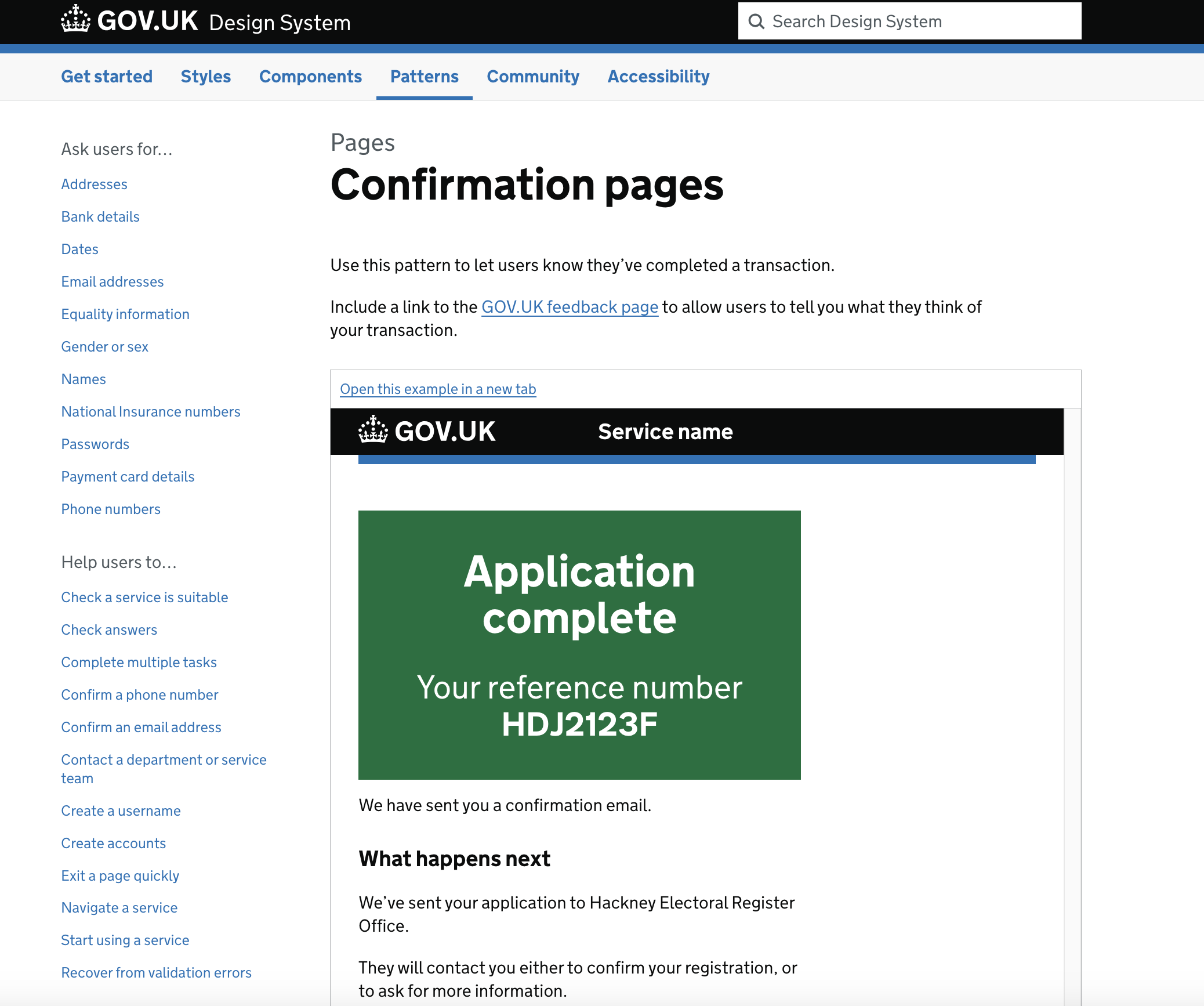The image size is (1204, 1006).
Task: Visit Check a service is suitable
Action: coord(144,598)
